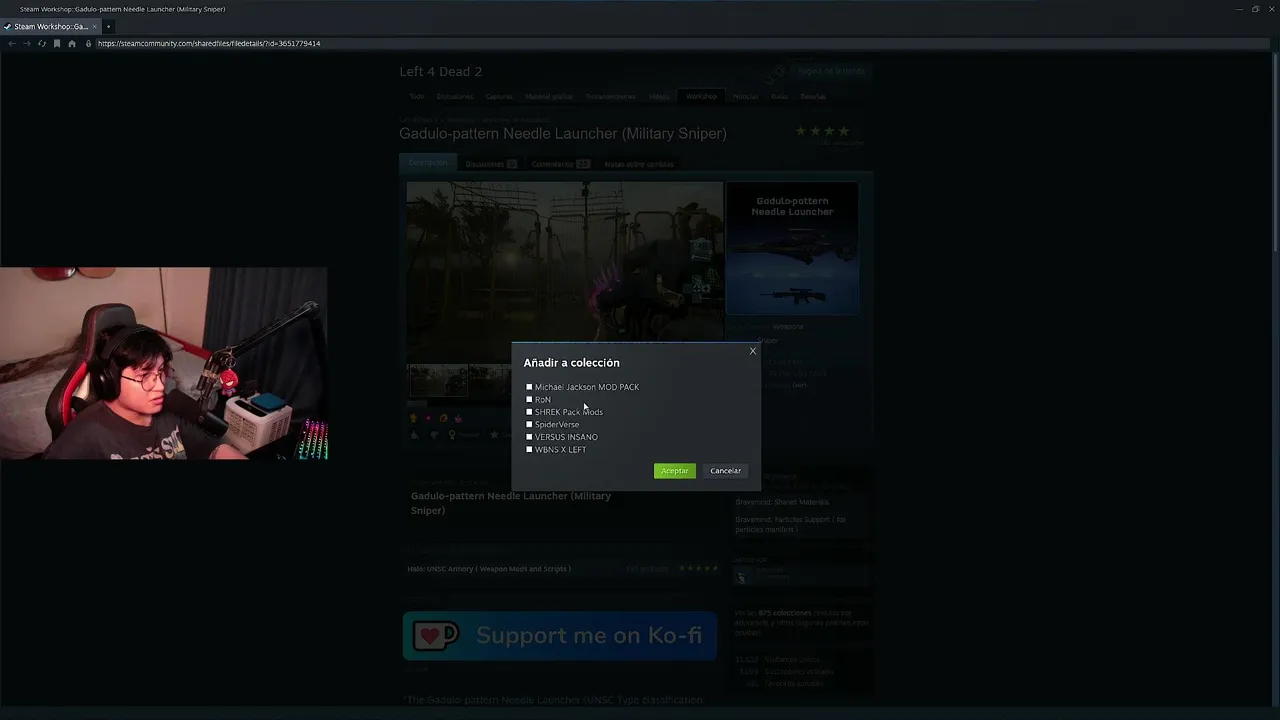The width and height of the screenshot is (1280, 720).
Task: Switch to the Comentarios tab
Action: [560, 164]
